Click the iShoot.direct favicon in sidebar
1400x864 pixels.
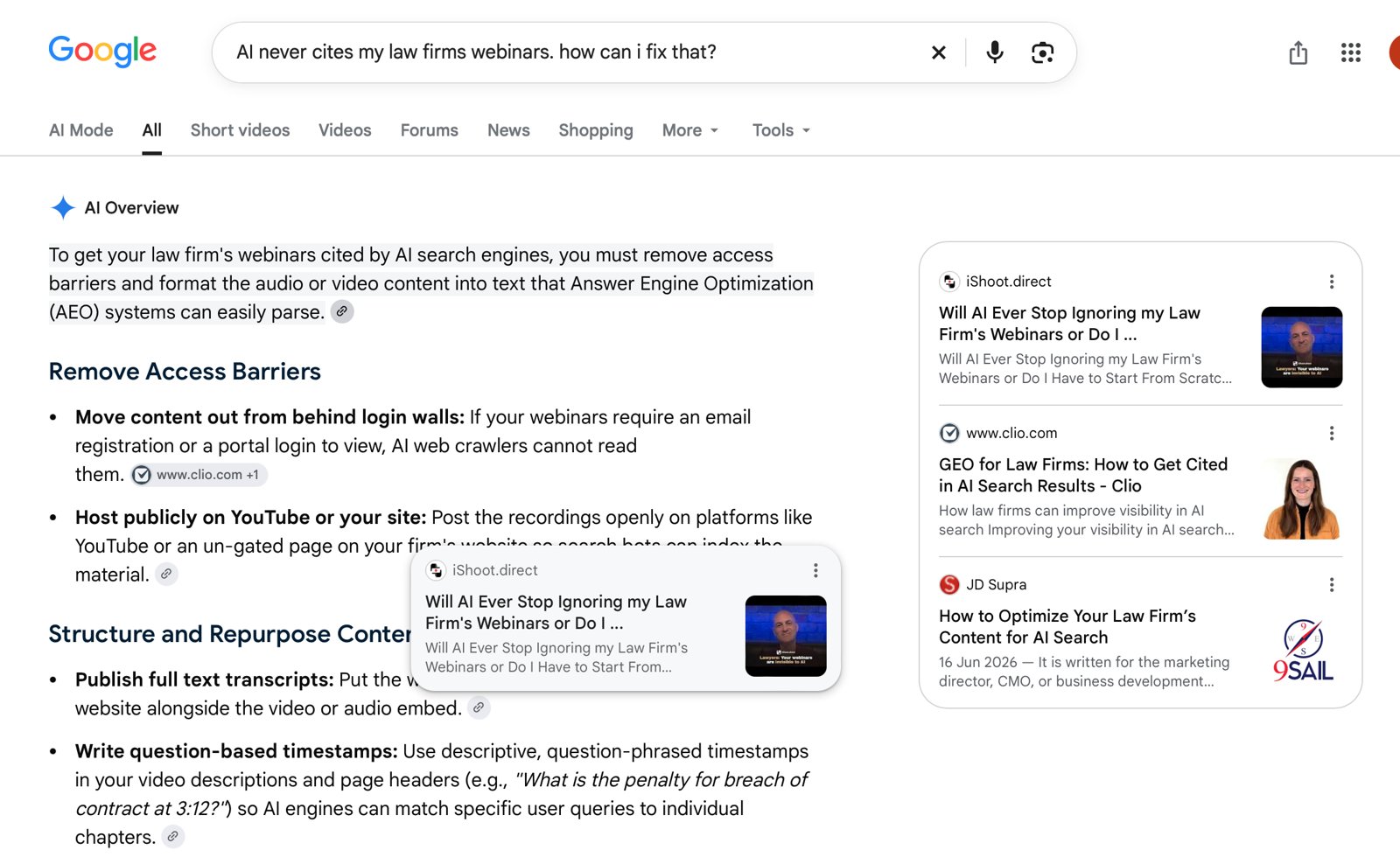coord(949,282)
